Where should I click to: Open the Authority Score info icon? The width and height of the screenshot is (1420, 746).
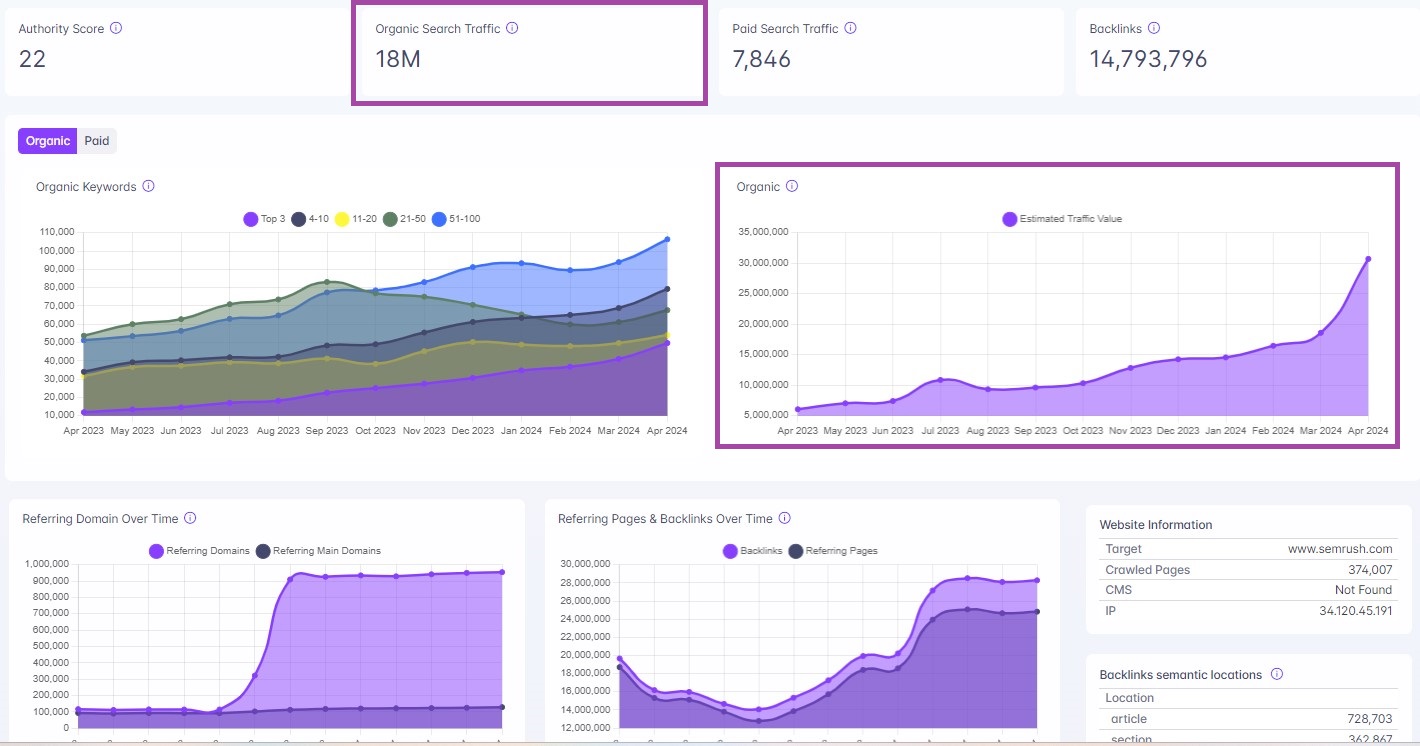pyautogui.click(x=116, y=29)
